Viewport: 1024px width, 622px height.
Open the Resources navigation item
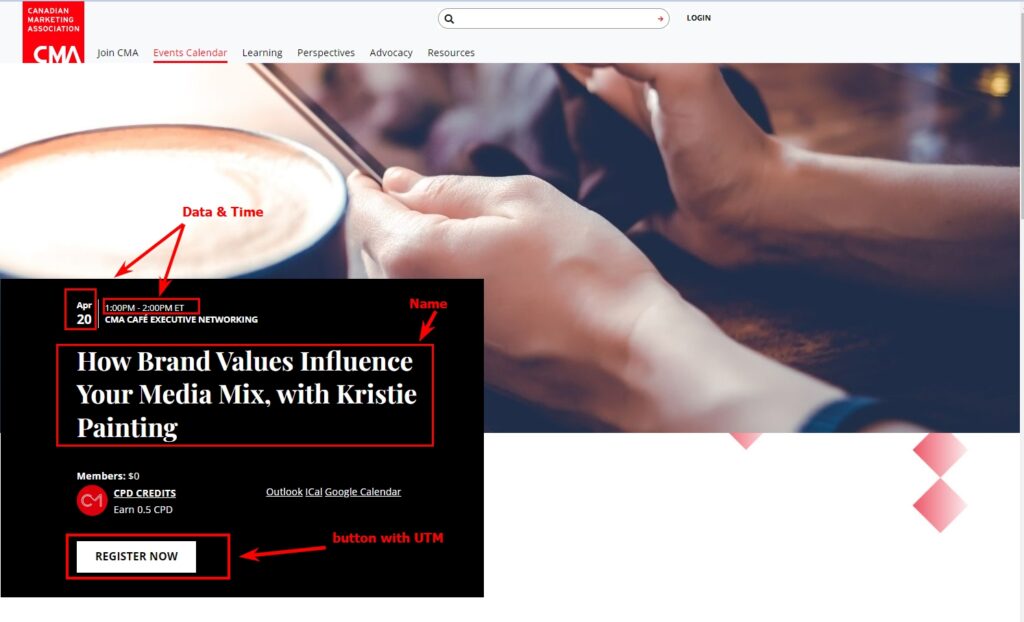[x=451, y=52]
